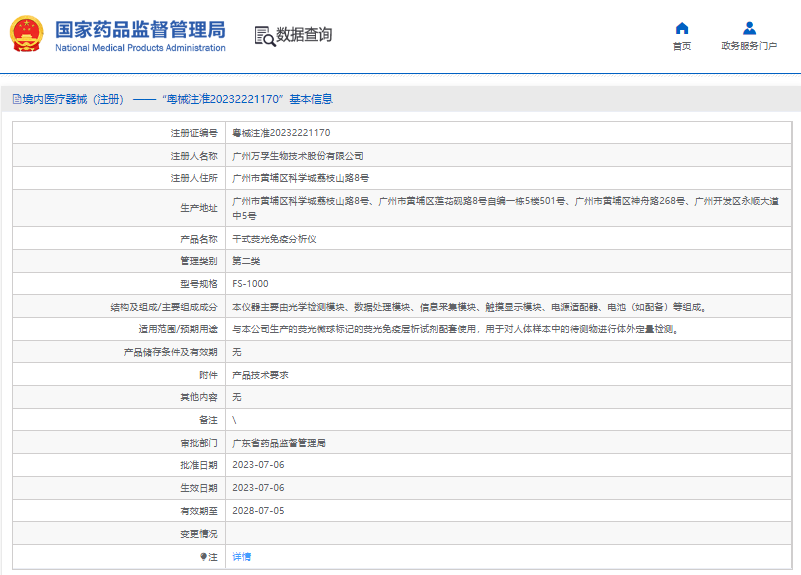Click the national emblem logo
This screenshot has height=575, width=801.
27,34
